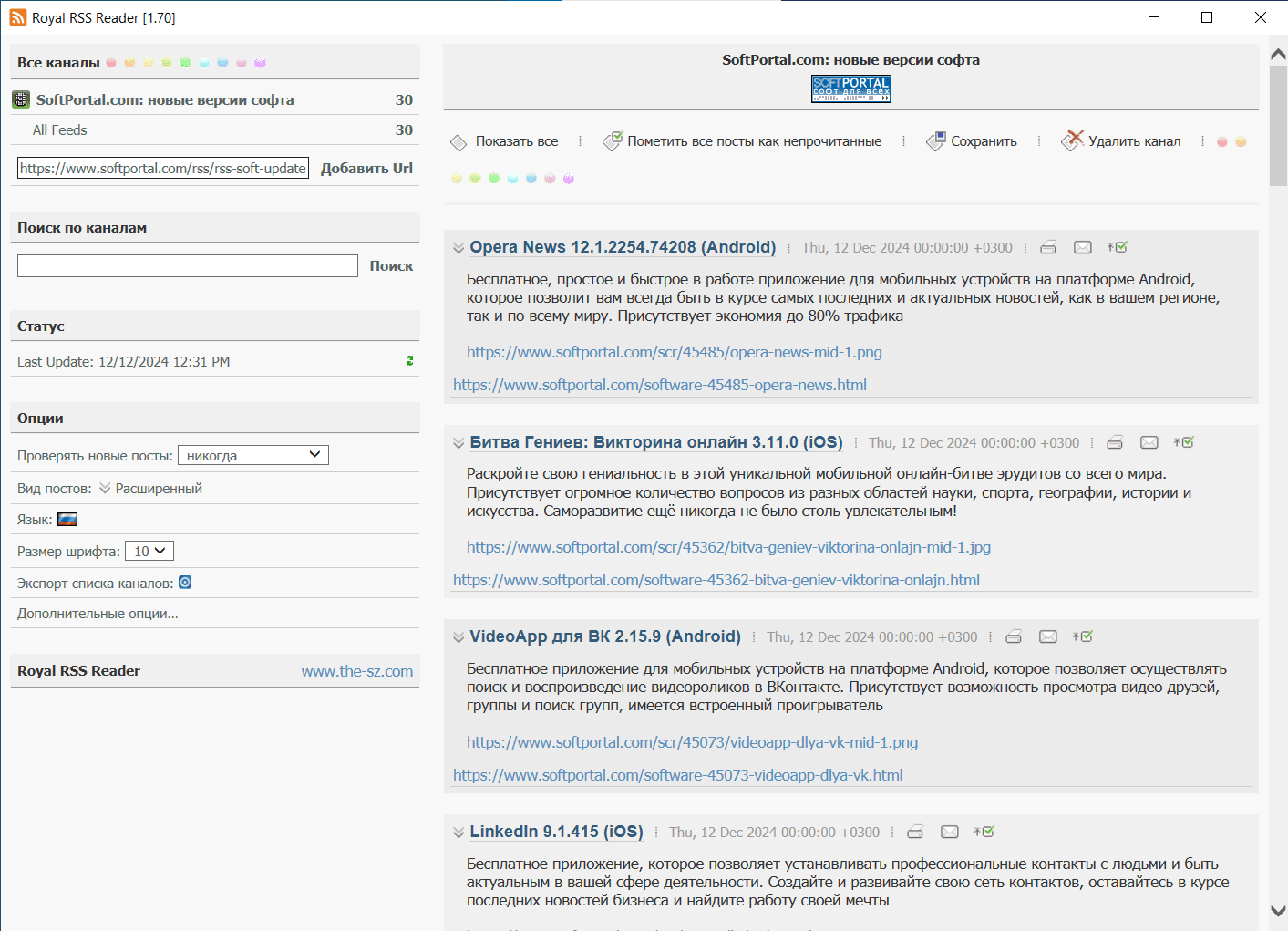Click the tag icon beside Показать все
Image resolution: width=1288 pixels, height=931 pixels.
pos(459,142)
